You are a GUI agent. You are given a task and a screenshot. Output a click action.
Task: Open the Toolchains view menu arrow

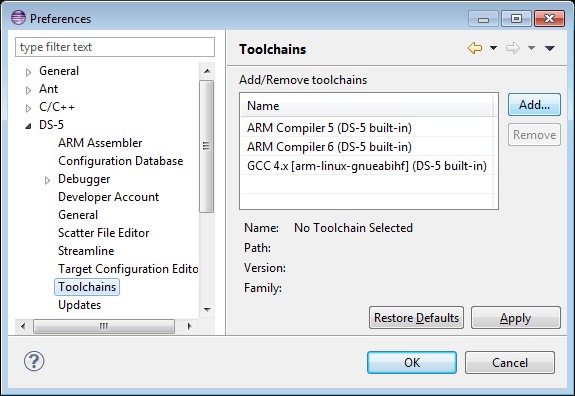pyautogui.click(x=550, y=48)
